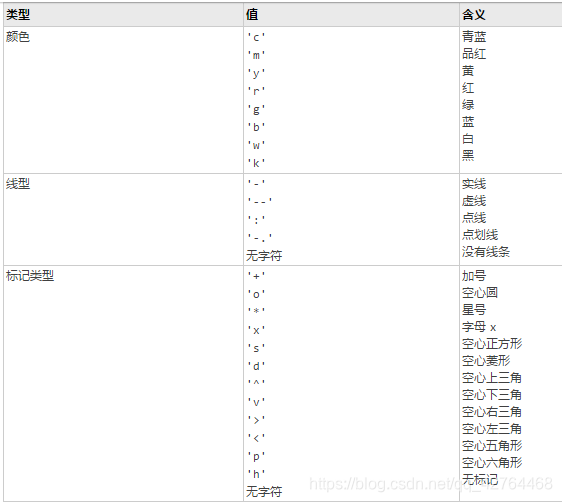Click the 实线 meaning text
The width and height of the screenshot is (562, 502).
pyautogui.click(x=474, y=184)
